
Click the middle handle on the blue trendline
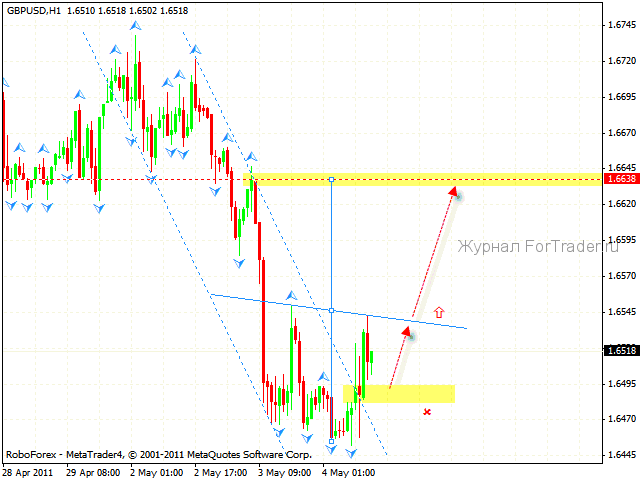(331, 311)
